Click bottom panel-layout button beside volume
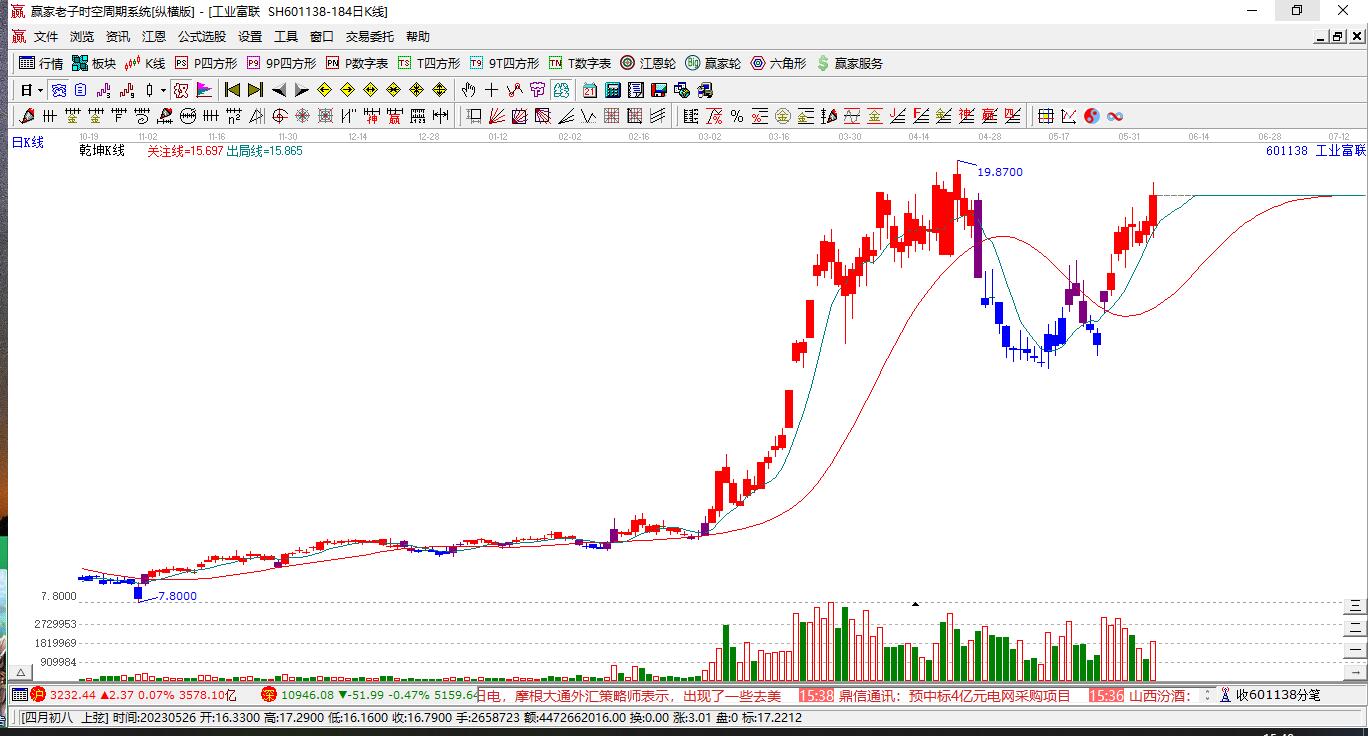1368x736 pixels. [1356, 648]
